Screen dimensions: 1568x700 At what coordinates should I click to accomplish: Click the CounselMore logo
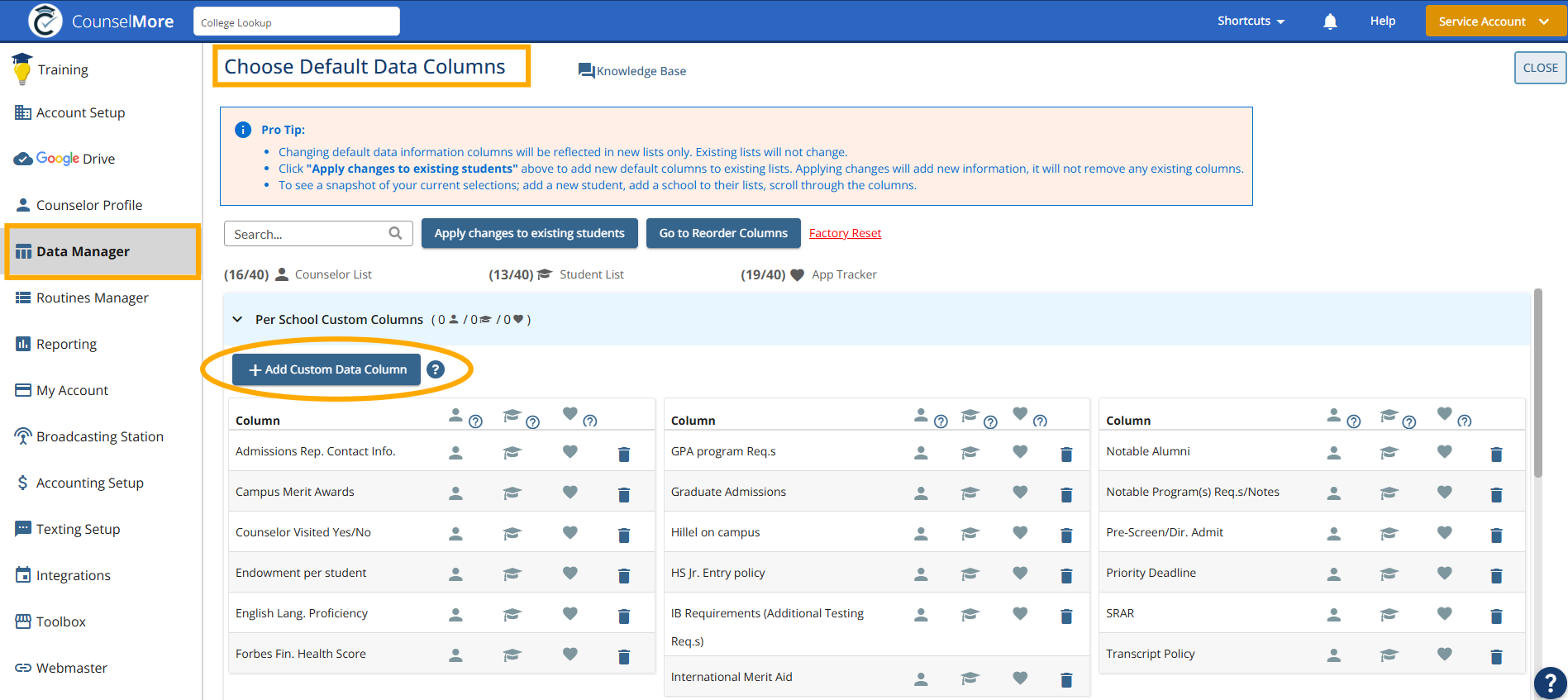pyautogui.click(x=45, y=21)
